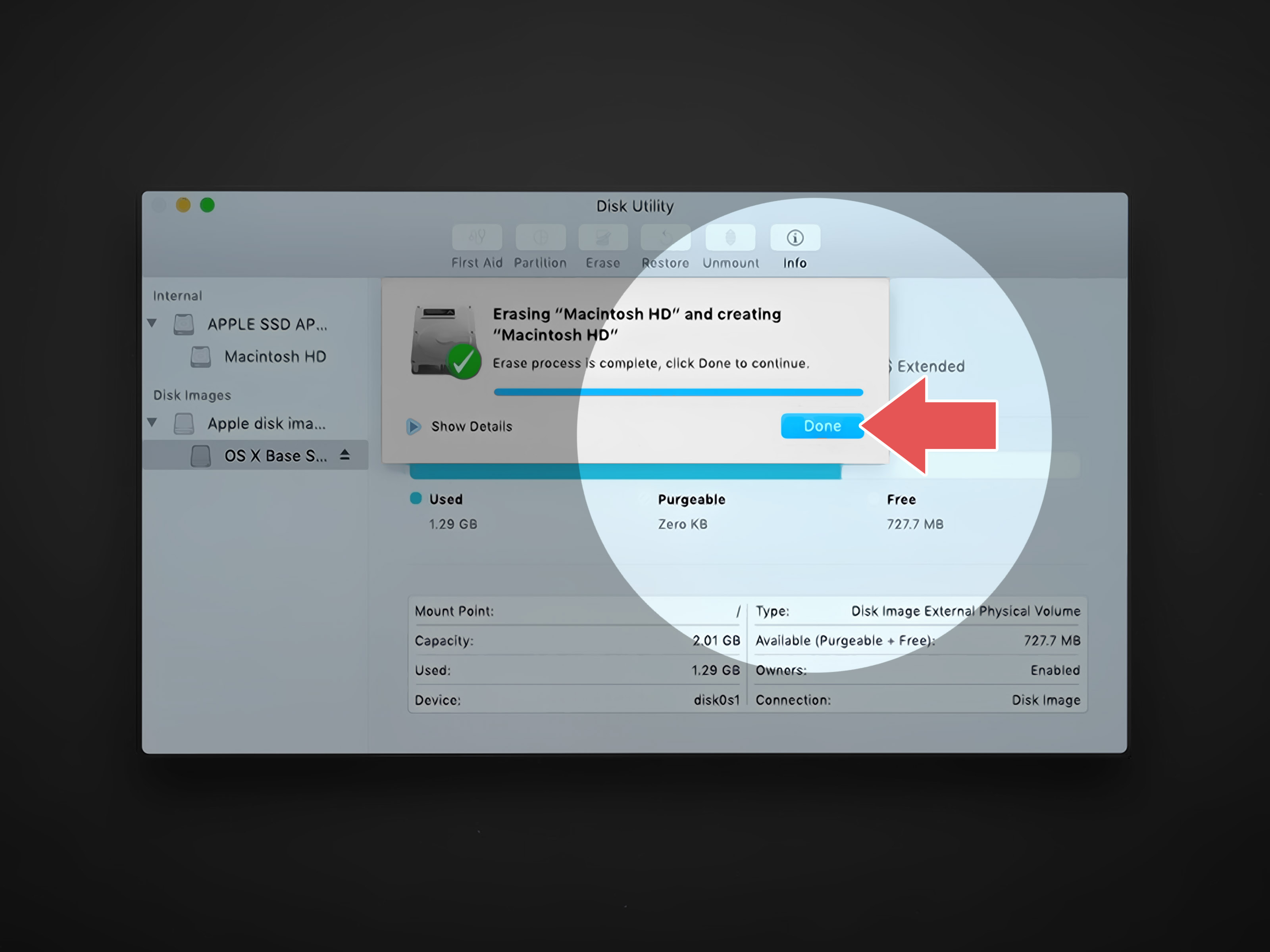
Task: Select Apple disk ima... in the sidebar
Action: pos(266,424)
